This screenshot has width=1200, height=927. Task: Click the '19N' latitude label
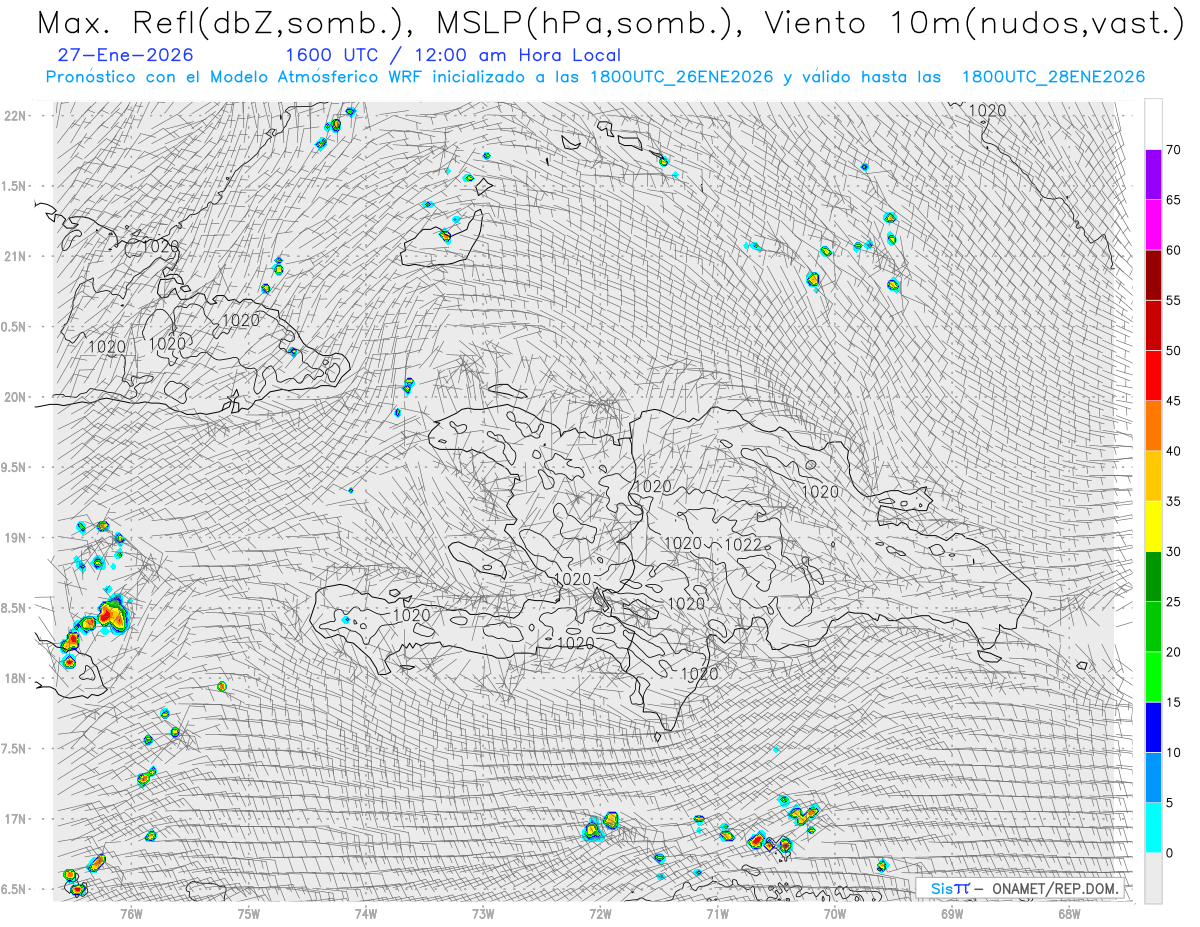click(17, 537)
